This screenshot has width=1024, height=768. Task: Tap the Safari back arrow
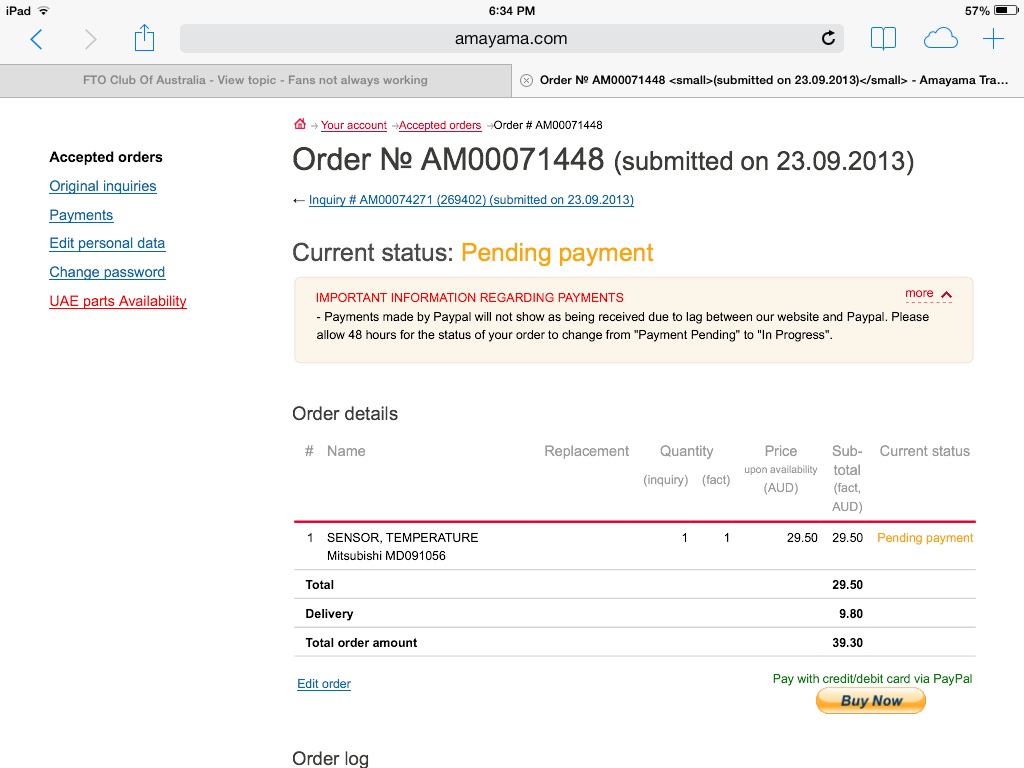pyautogui.click(x=37, y=39)
